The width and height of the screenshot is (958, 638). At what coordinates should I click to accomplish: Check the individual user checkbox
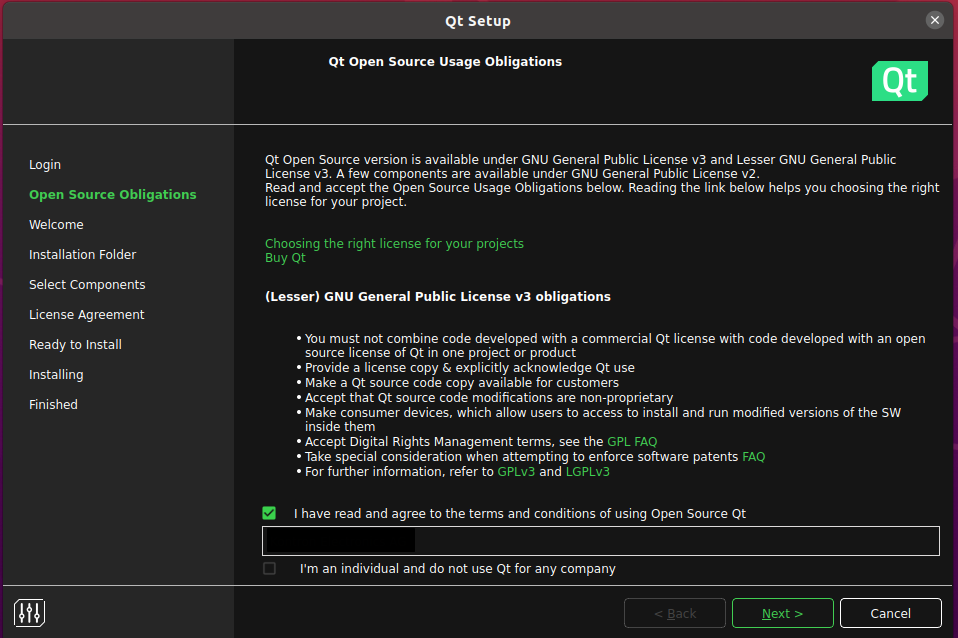(x=269, y=568)
